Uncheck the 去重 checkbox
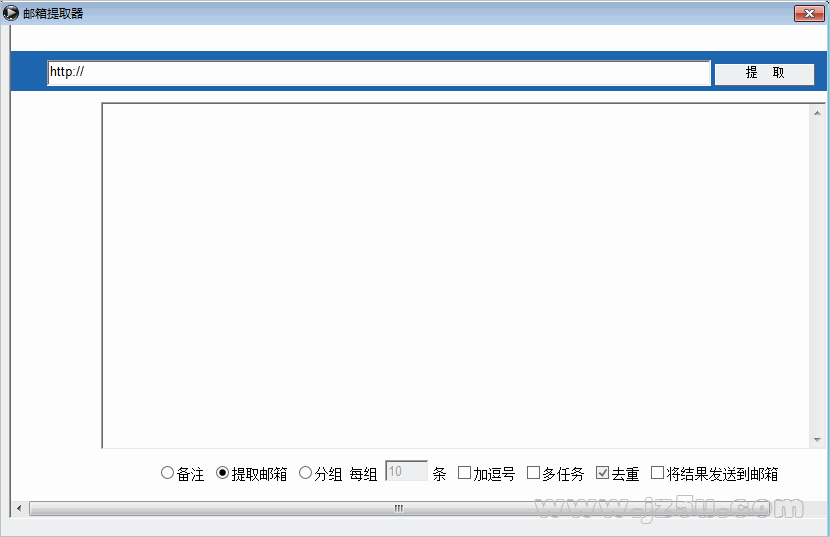The image size is (830, 537). point(602,473)
